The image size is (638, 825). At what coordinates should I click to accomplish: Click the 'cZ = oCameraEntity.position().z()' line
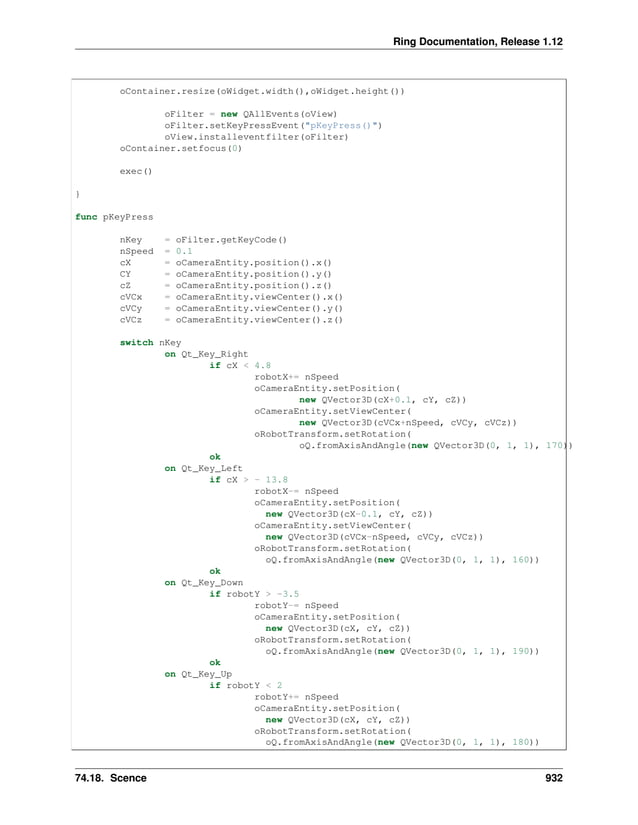(225, 286)
